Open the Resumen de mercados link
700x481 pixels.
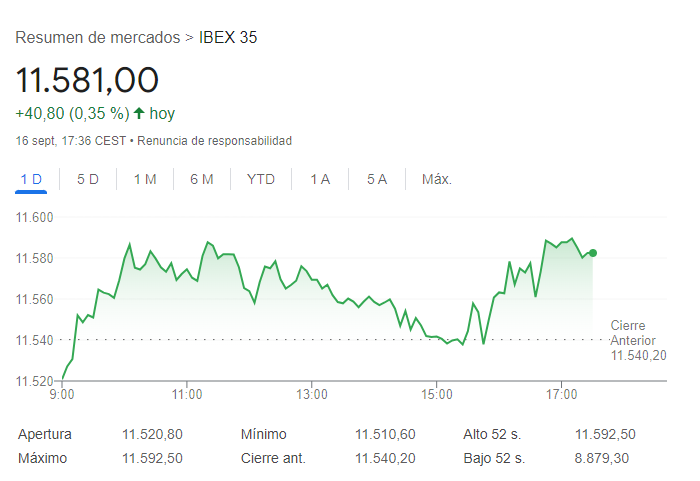pyautogui.click(x=98, y=38)
